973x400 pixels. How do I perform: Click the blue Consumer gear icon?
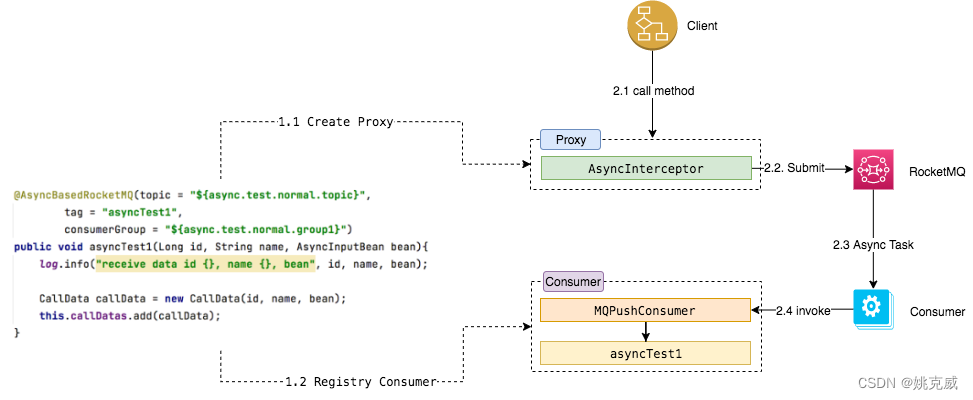[873, 309]
